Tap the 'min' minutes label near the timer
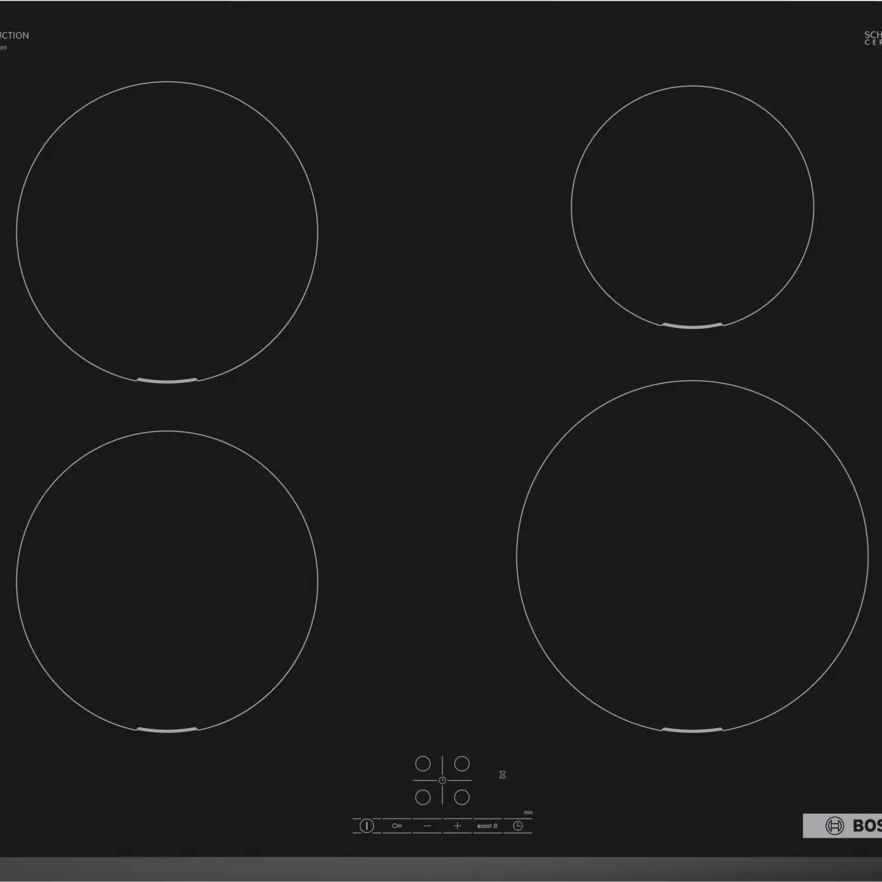Screen dimensions: 882x882 (x=527, y=812)
